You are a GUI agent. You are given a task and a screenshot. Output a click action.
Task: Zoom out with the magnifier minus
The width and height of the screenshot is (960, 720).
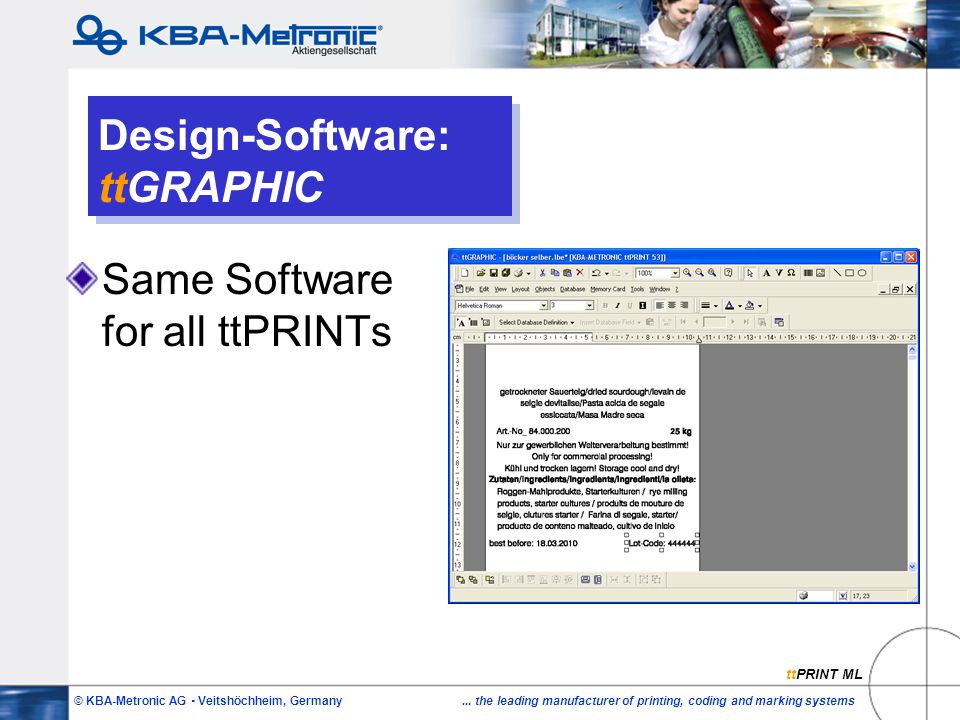699,273
